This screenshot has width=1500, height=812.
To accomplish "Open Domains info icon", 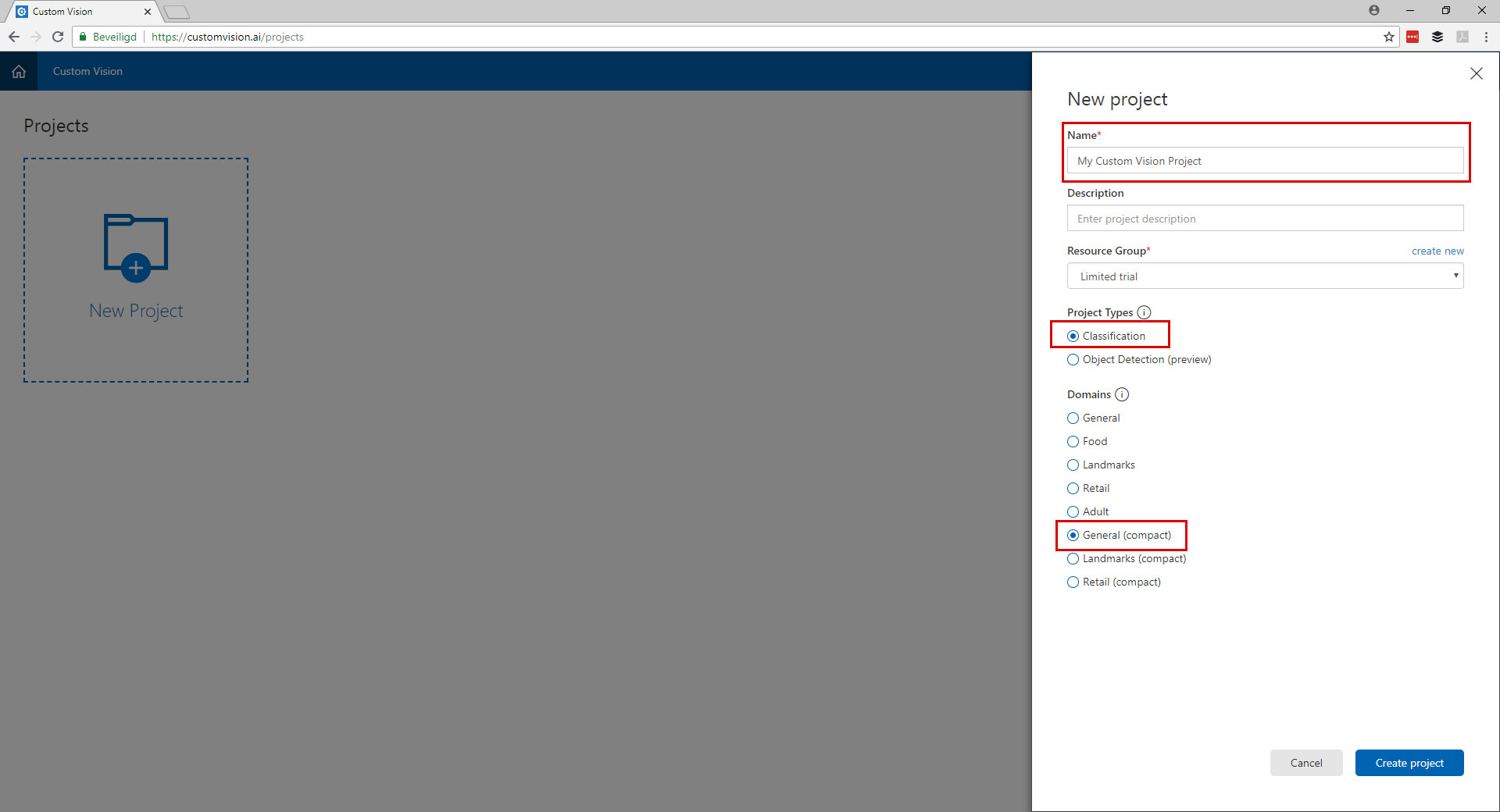I will (x=1122, y=394).
